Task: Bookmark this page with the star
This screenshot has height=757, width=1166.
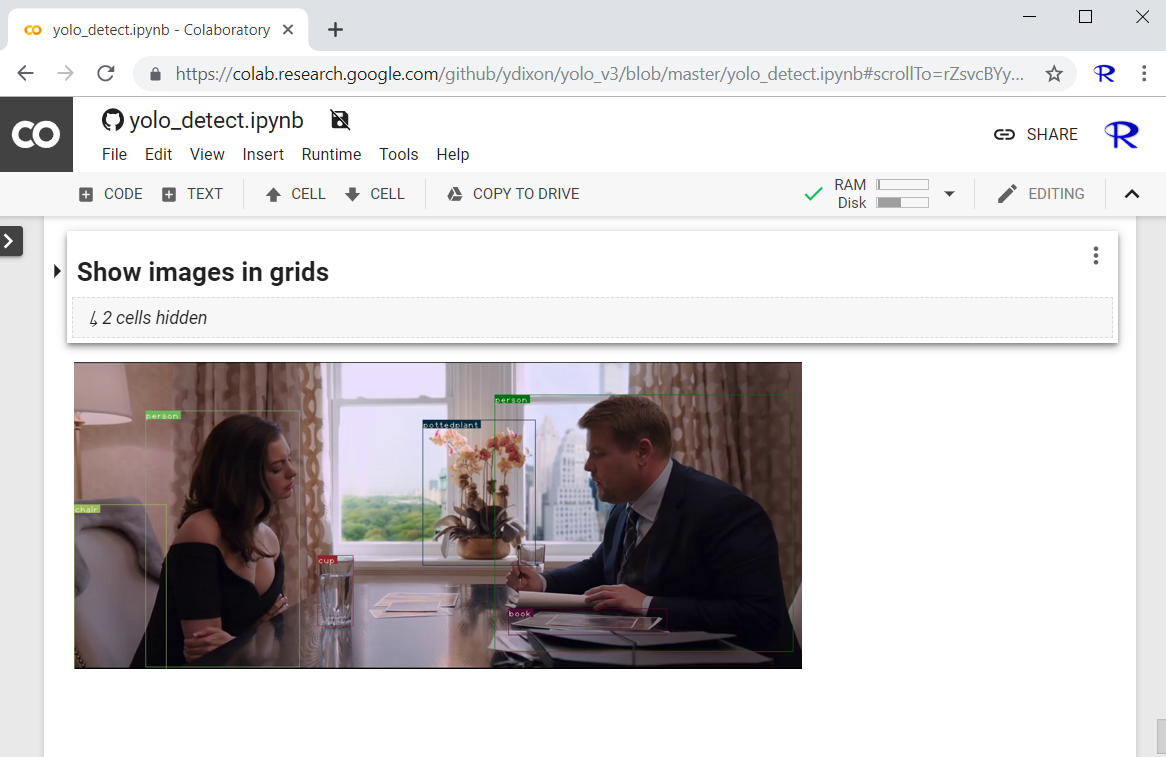Action: (1054, 74)
